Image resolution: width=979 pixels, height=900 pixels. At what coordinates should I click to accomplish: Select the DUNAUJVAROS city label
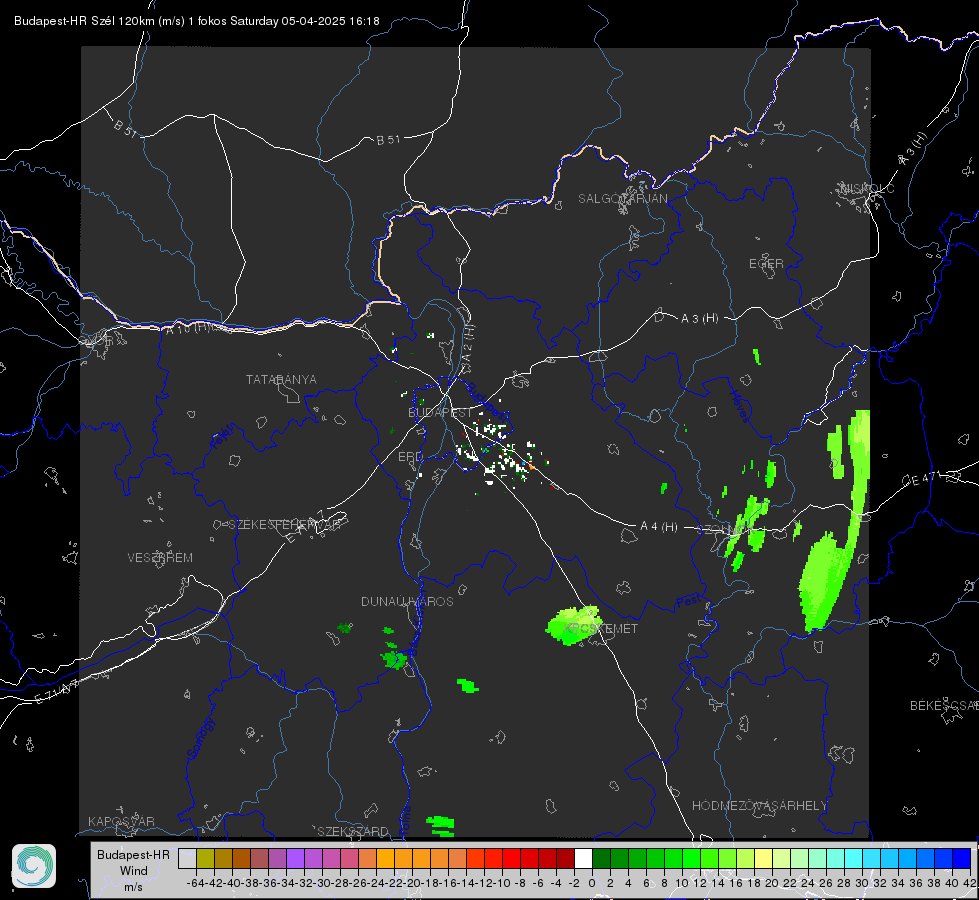(407, 601)
